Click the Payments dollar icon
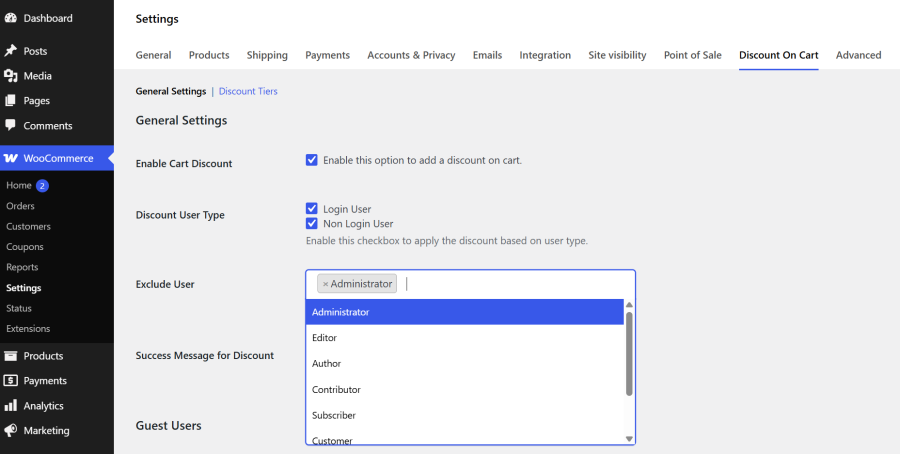The height and width of the screenshot is (454, 900). click(x=10, y=381)
